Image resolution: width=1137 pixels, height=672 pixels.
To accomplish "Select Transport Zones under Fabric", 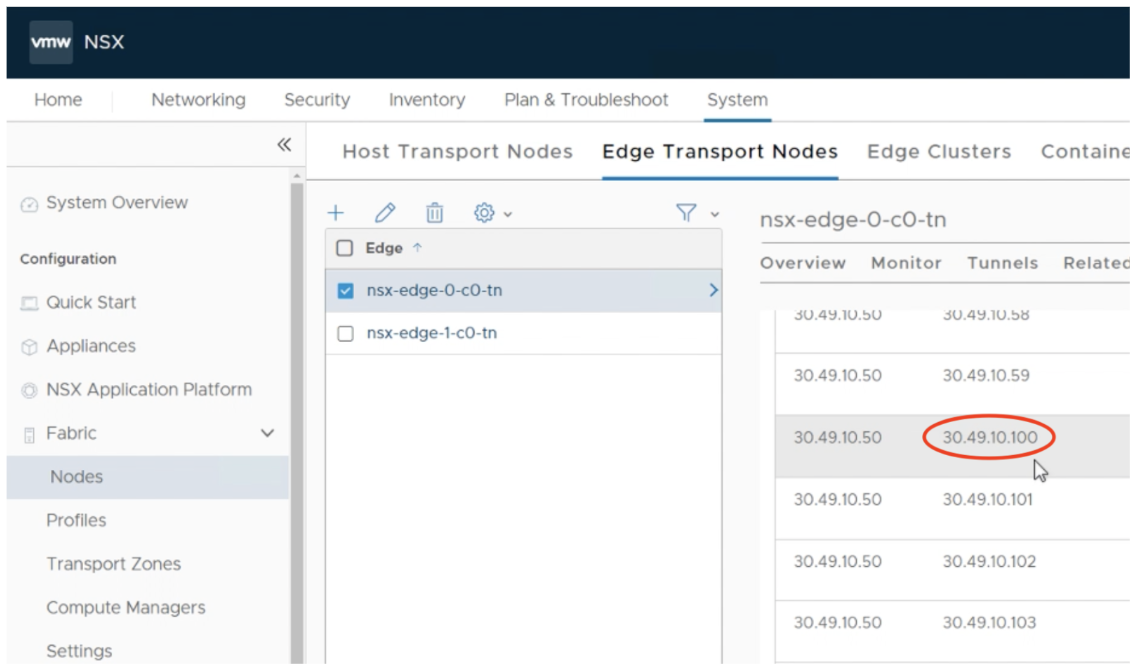I will [113, 564].
